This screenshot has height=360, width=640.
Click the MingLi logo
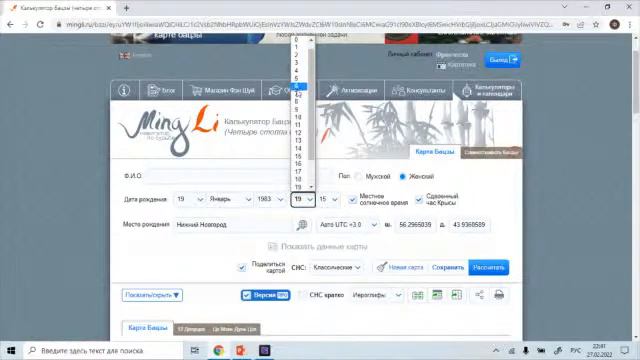169,130
